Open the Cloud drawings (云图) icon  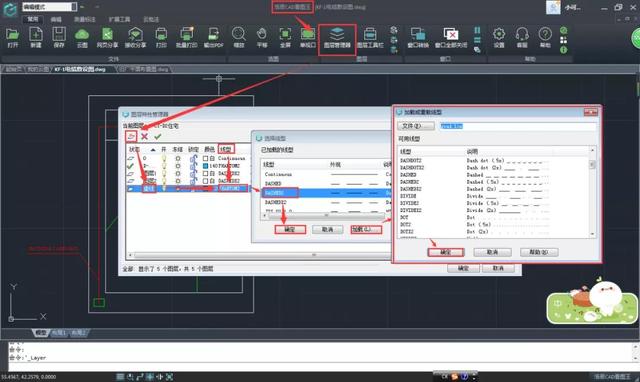(x=82, y=38)
